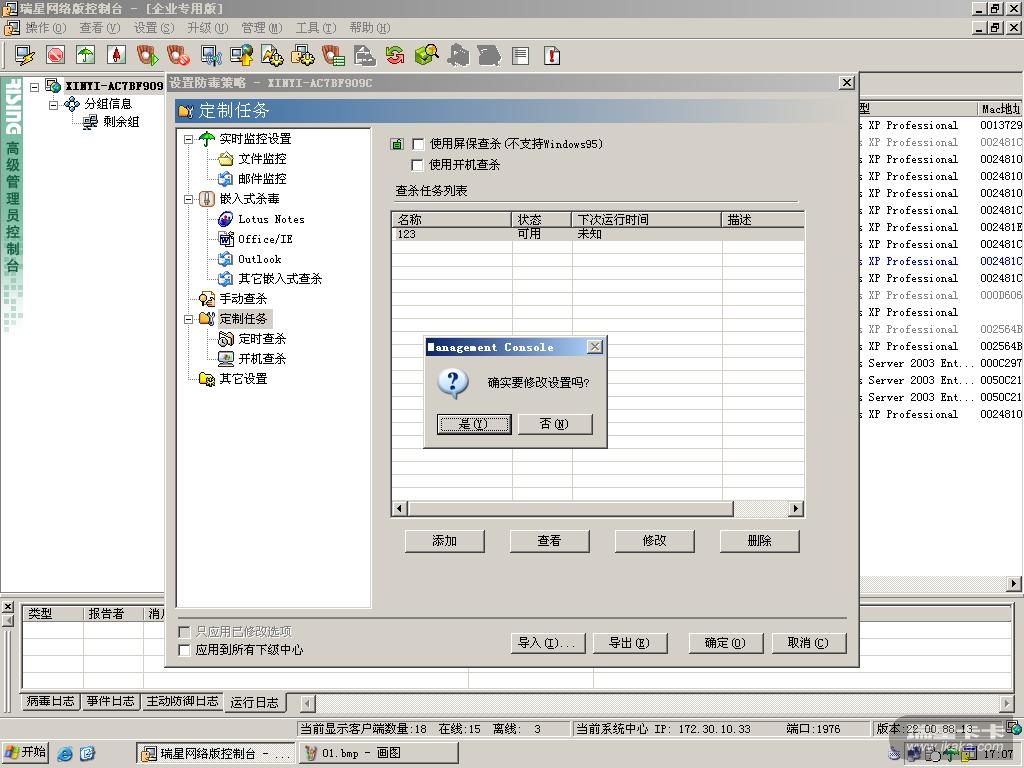Click the red rocket toolbar icon
The image size is (1024, 768).
[116, 56]
